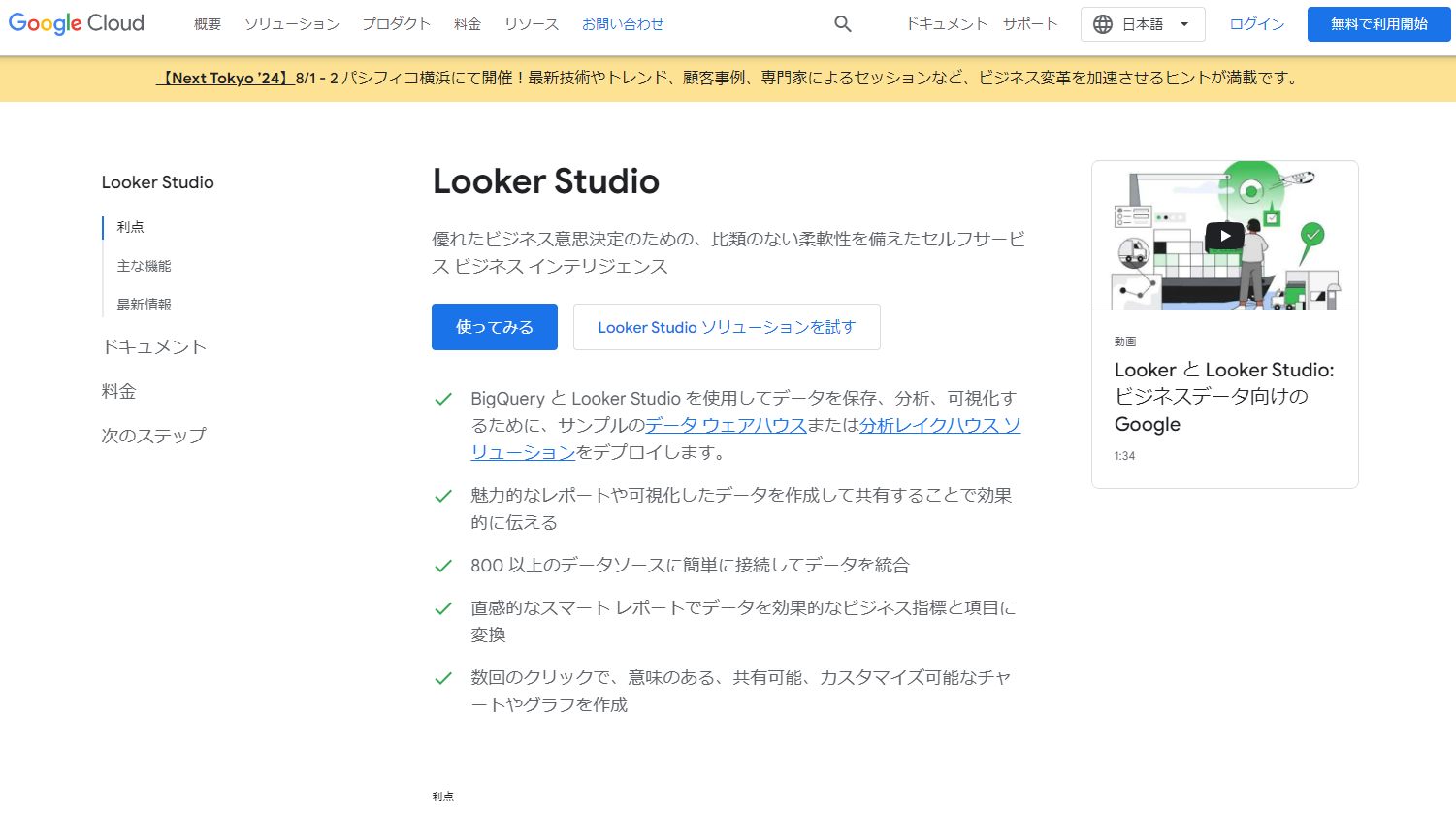Expand the 日本語 language dropdown
The width and height of the screenshot is (1456, 815).
coord(1144,24)
